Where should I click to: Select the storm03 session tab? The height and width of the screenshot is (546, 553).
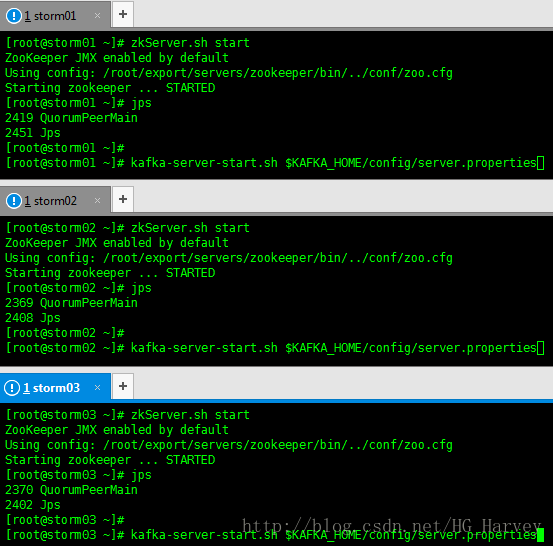pyautogui.click(x=55, y=388)
